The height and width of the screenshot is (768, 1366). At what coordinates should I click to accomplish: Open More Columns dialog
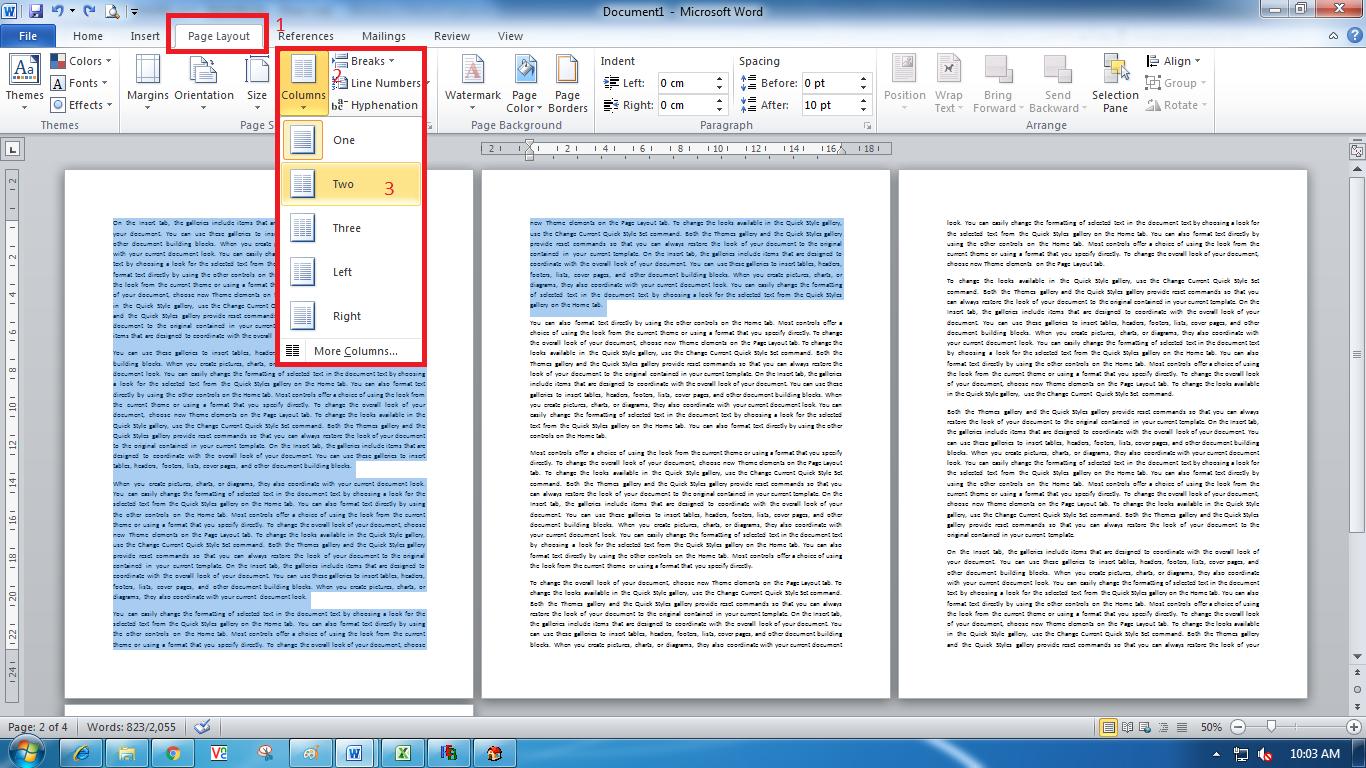click(x=351, y=351)
